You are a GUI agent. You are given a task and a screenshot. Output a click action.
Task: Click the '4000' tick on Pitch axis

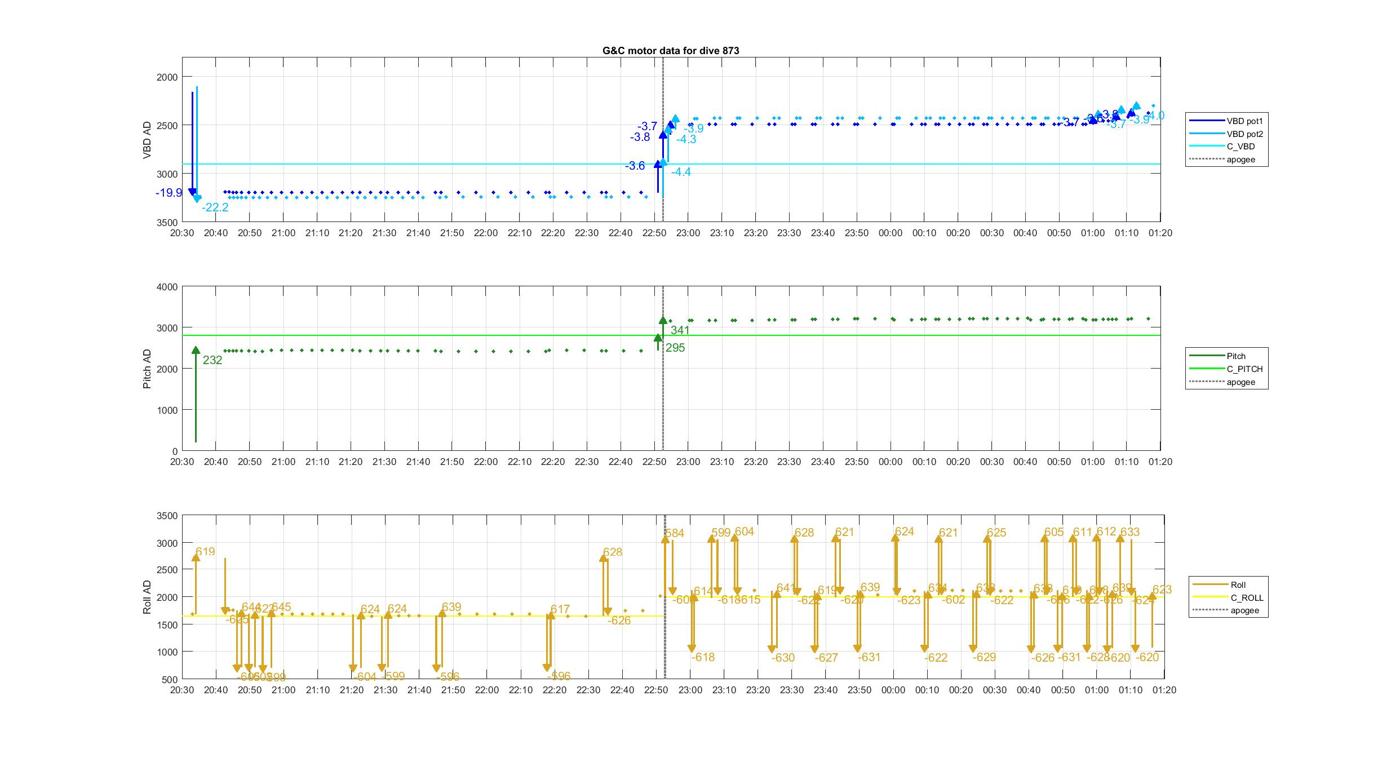[x=166, y=288]
